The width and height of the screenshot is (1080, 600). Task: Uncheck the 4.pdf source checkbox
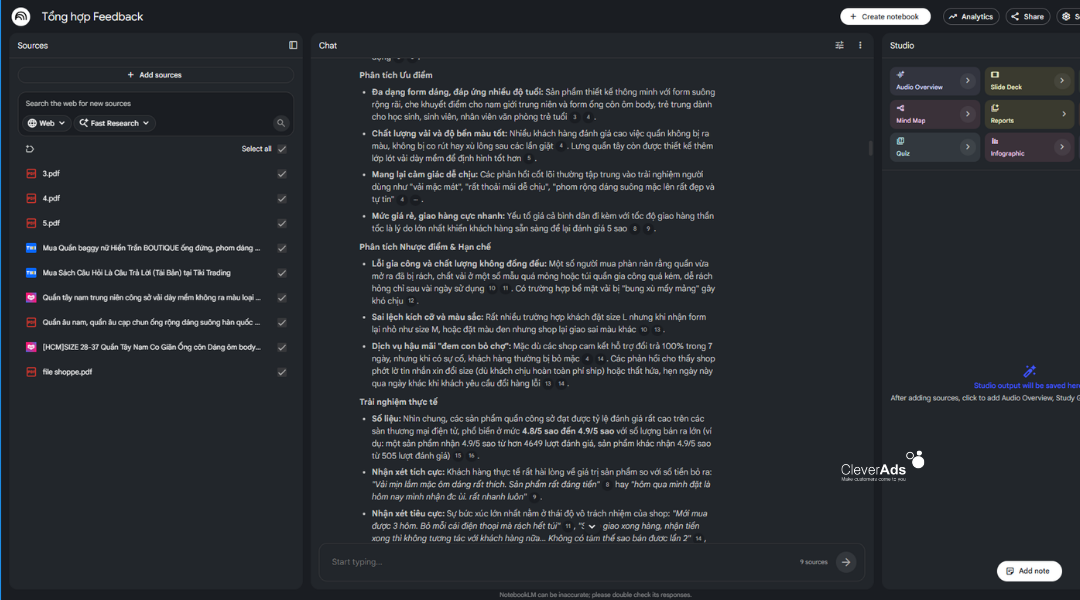[282, 198]
